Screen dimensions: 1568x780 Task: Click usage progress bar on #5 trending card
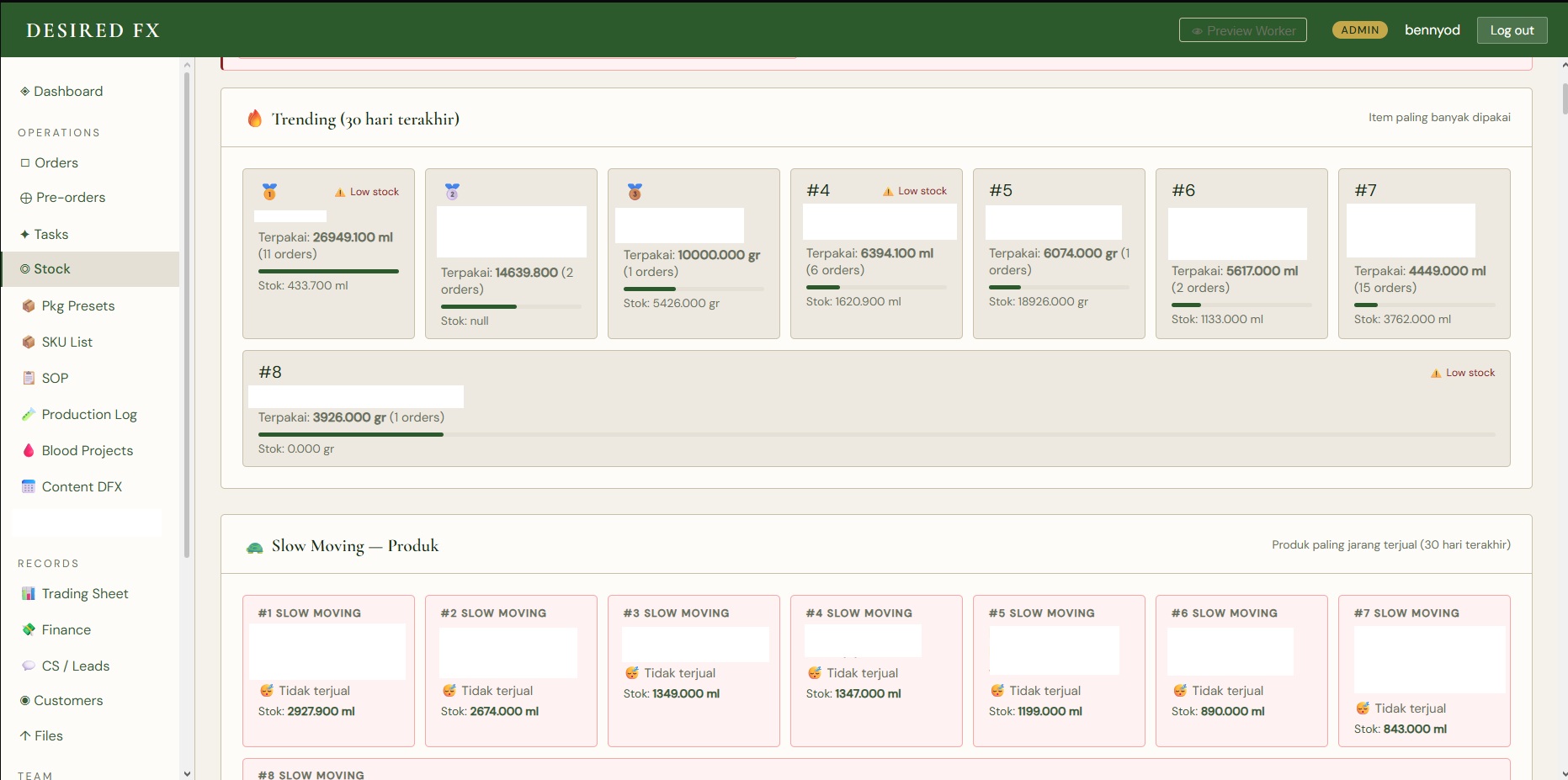tap(1059, 287)
